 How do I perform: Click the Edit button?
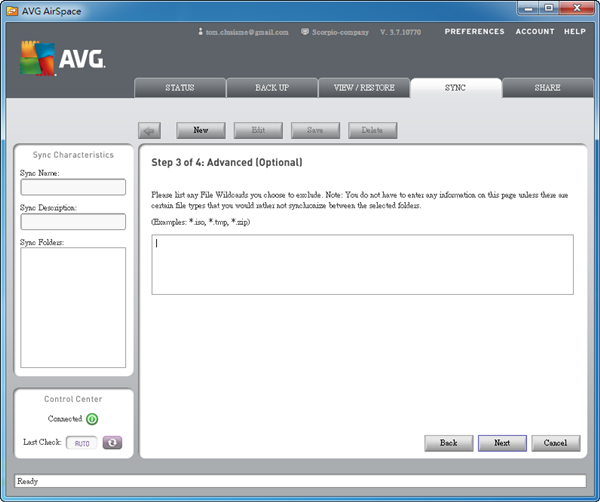pyautogui.click(x=258, y=130)
